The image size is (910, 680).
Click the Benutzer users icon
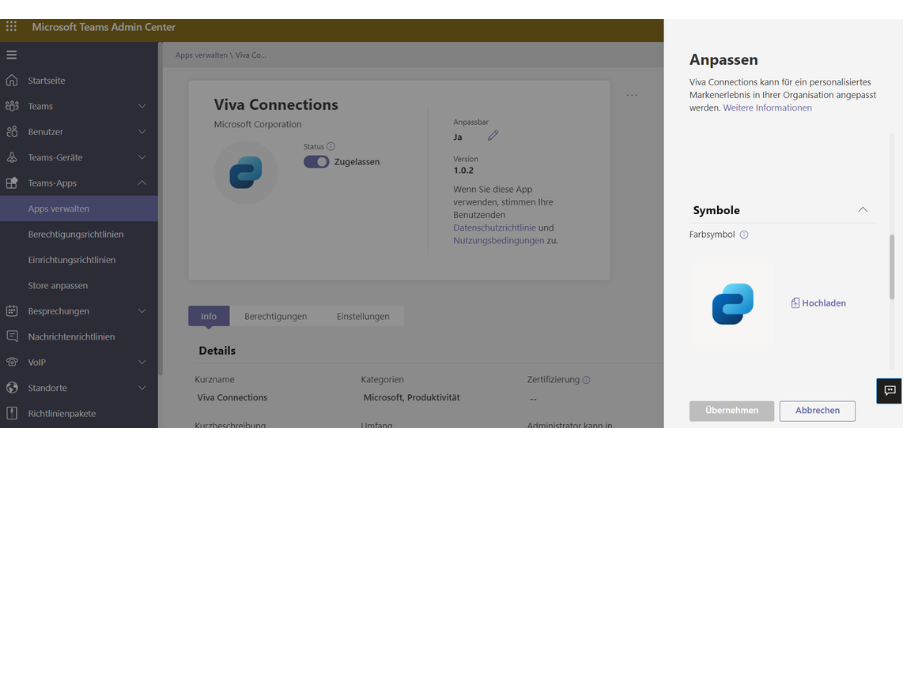(x=12, y=132)
